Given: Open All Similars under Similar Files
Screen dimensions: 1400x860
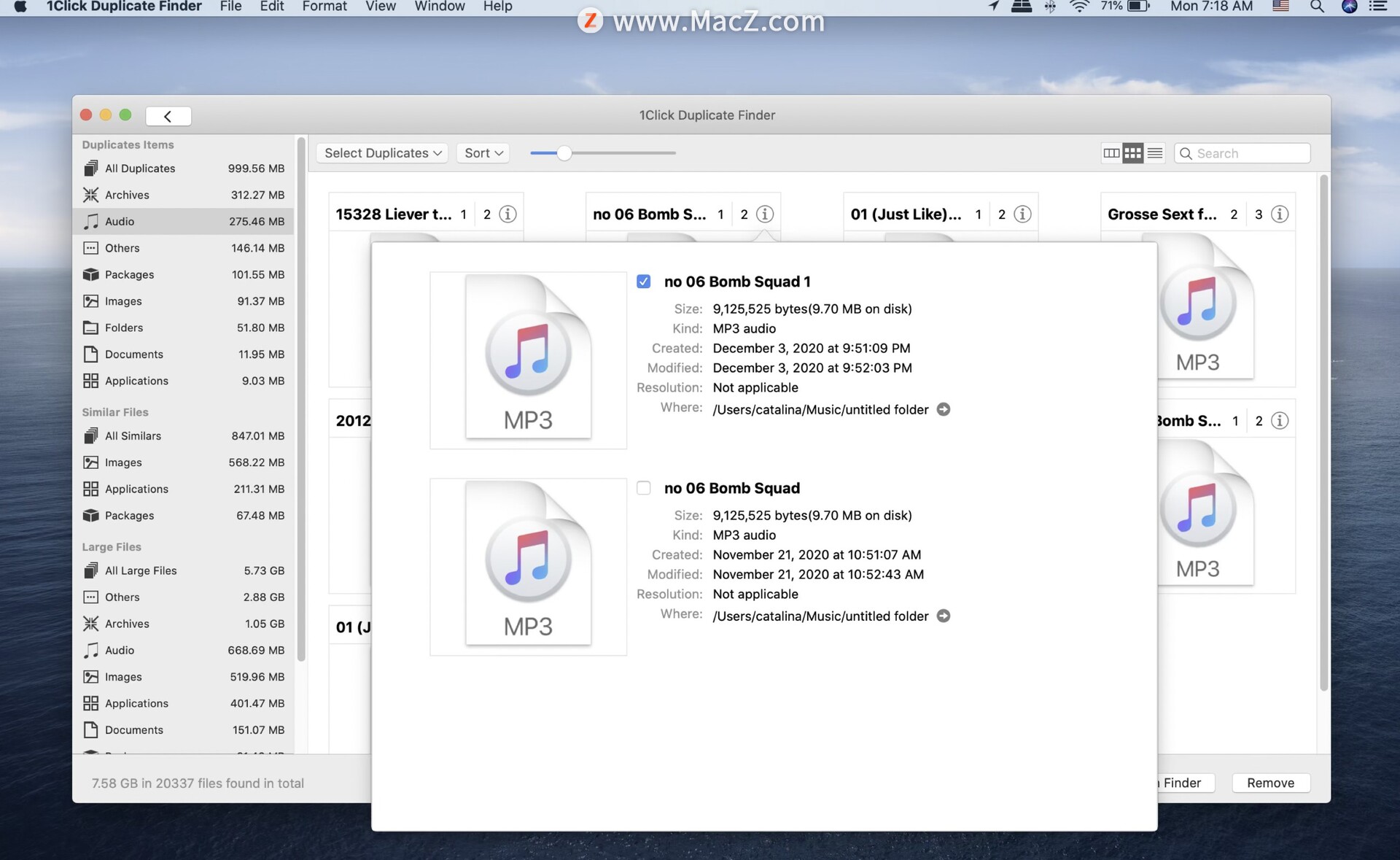Looking at the screenshot, I should tap(183, 436).
